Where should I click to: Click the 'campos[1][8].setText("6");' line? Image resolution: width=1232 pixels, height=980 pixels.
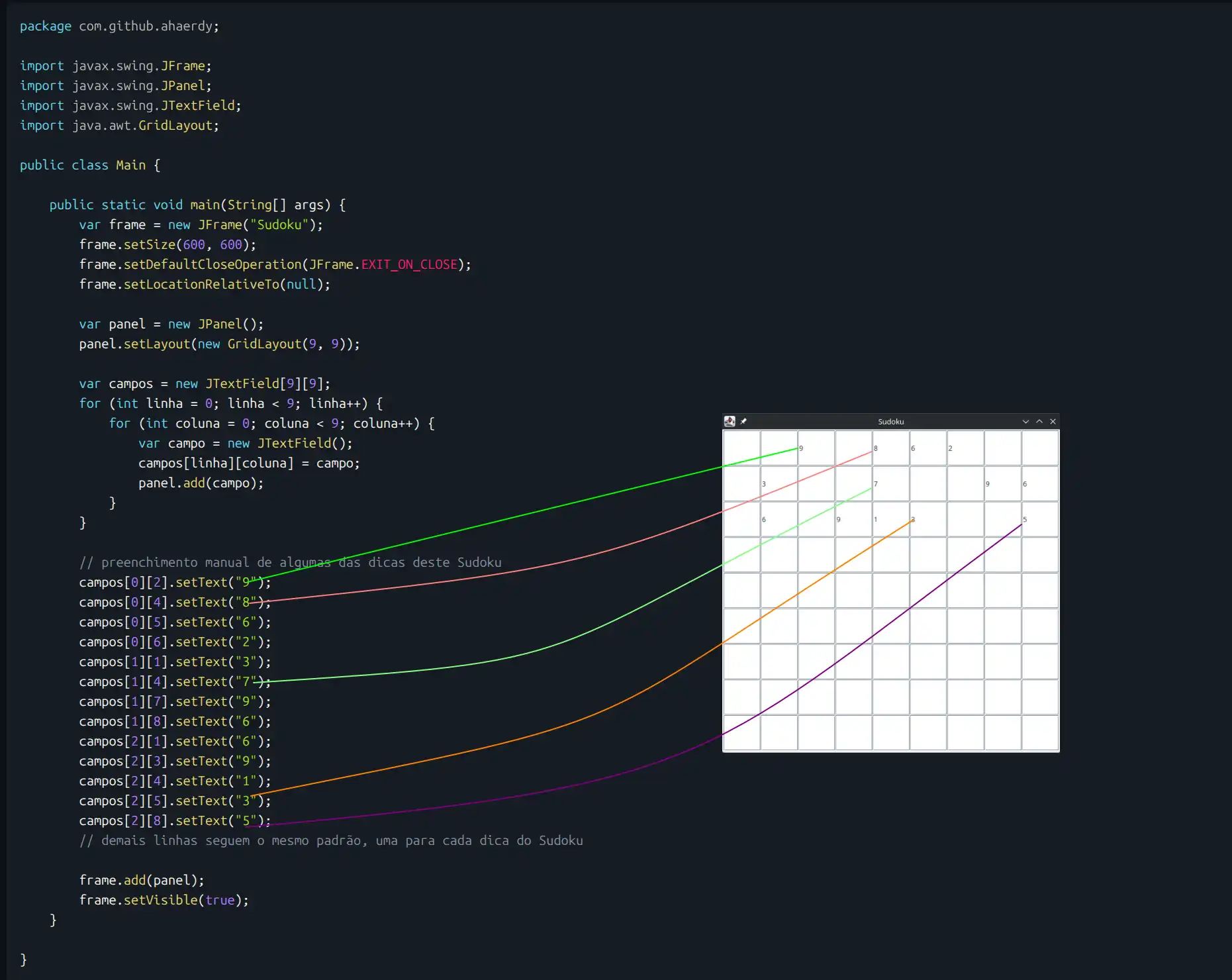(175, 722)
